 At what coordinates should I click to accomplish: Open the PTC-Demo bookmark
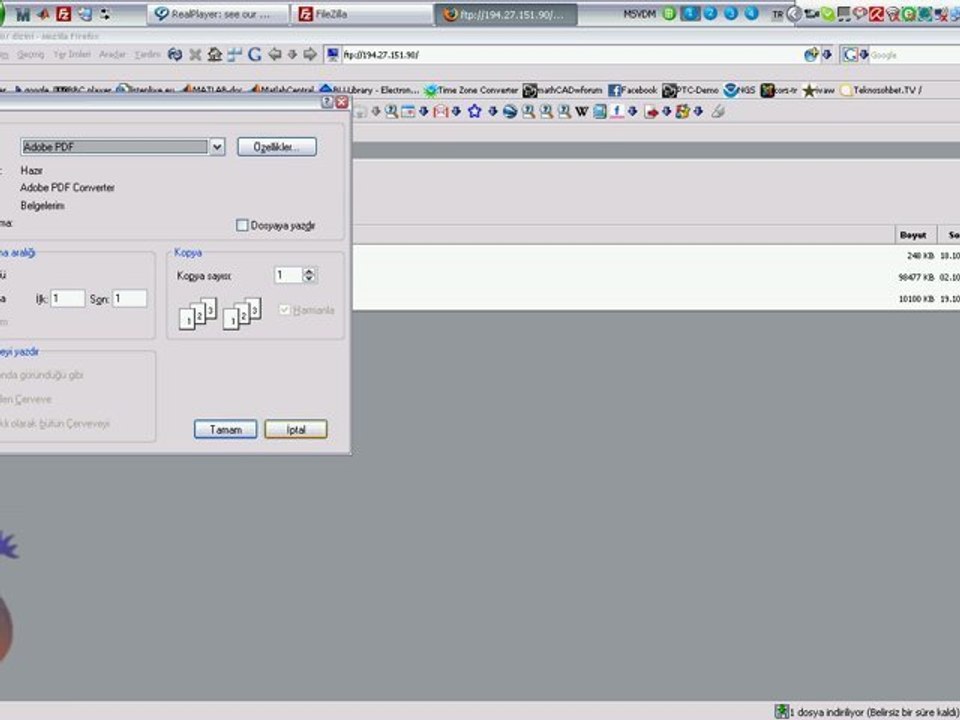click(691, 91)
